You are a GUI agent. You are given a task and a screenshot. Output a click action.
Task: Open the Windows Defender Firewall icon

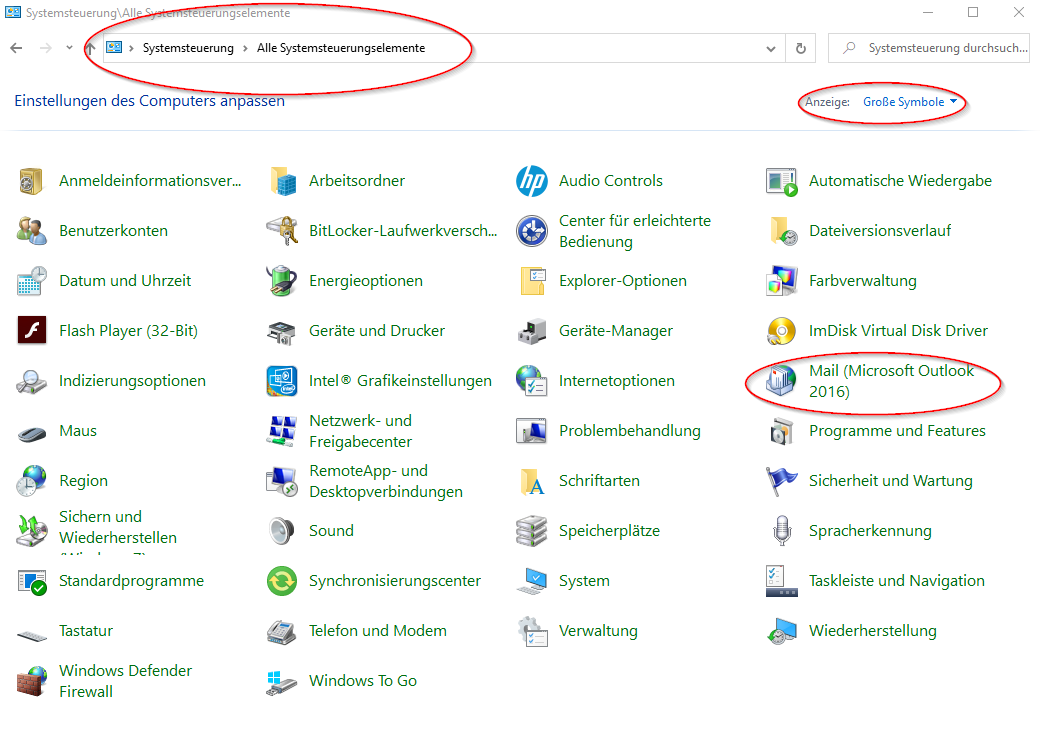coord(32,681)
